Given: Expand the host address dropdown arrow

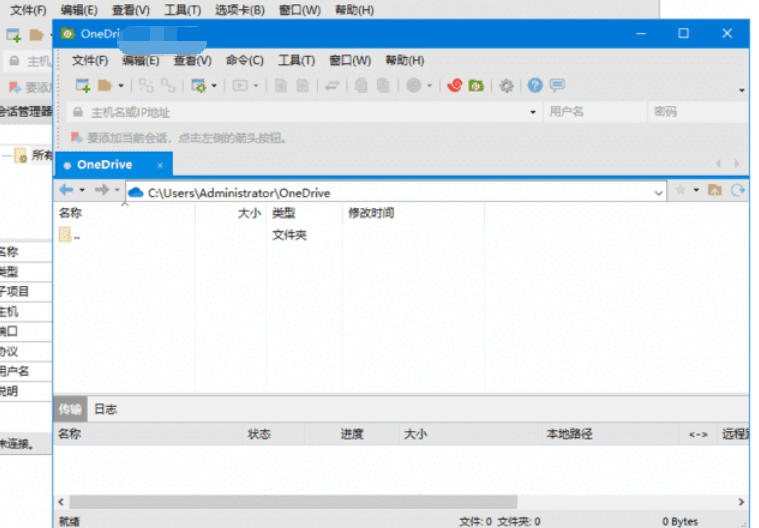Looking at the screenshot, I should click(x=533, y=112).
